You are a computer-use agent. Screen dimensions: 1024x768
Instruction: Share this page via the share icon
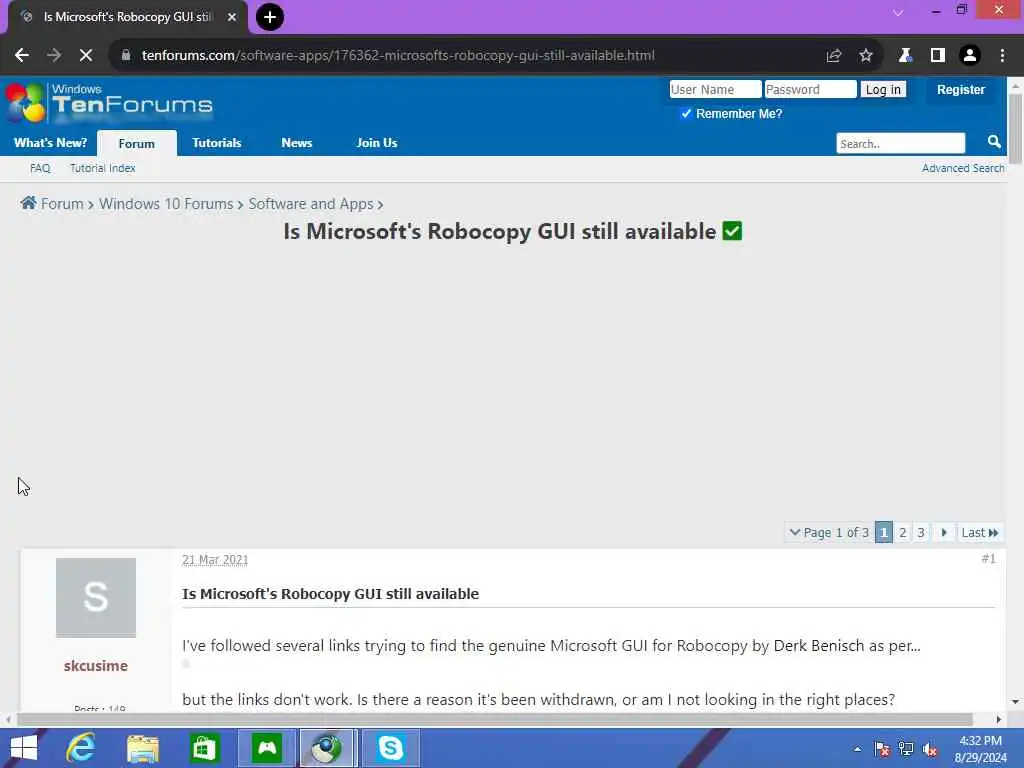point(833,56)
